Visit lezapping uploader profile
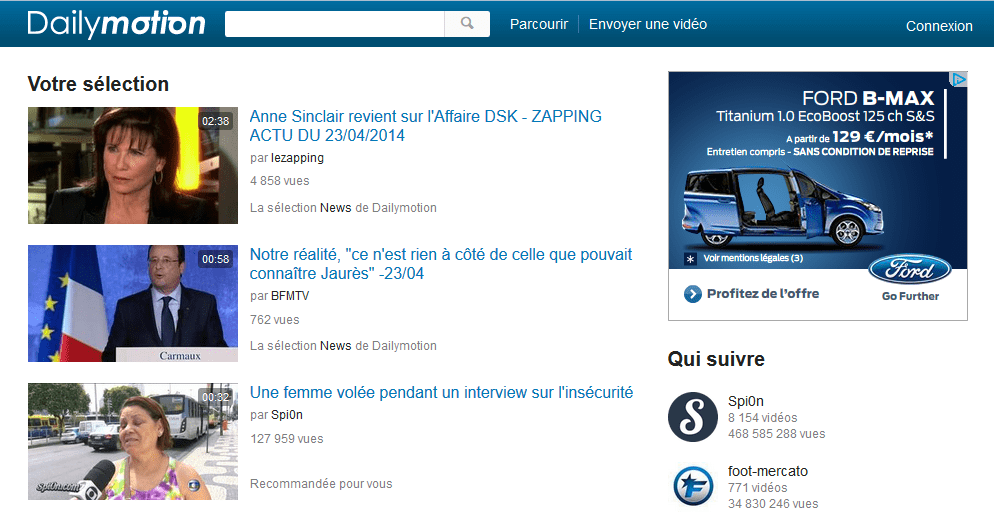This screenshot has height=520, width=994. coord(297,158)
